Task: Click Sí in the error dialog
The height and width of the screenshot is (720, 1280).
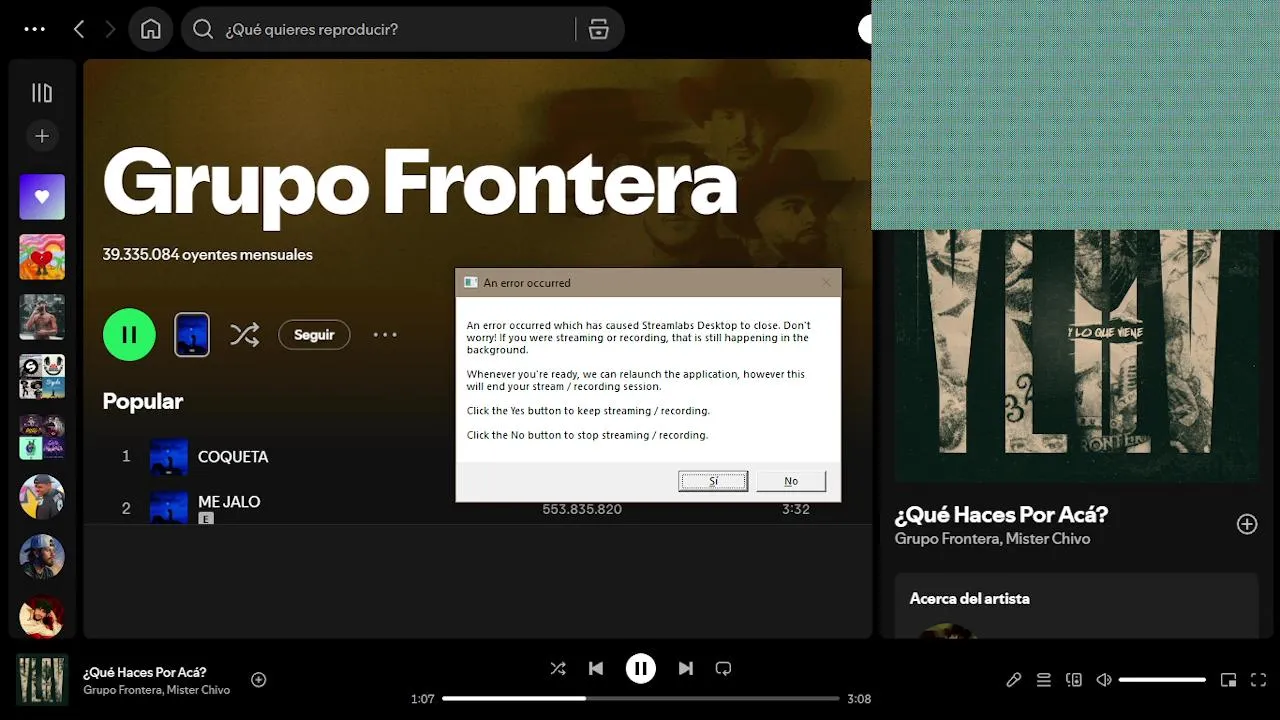Action: tap(713, 481)
